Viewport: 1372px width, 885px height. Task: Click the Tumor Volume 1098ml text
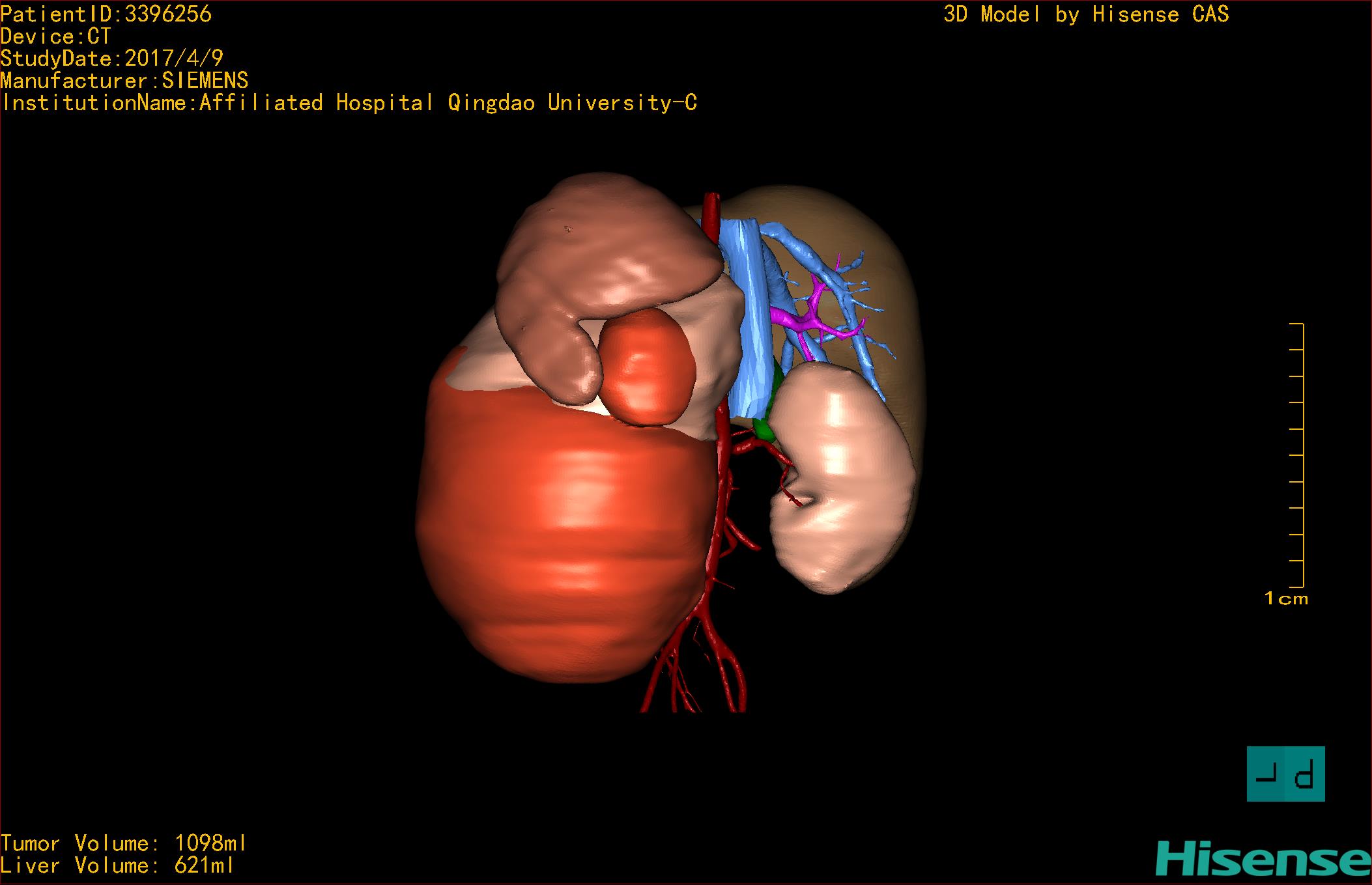pos(124,843)
